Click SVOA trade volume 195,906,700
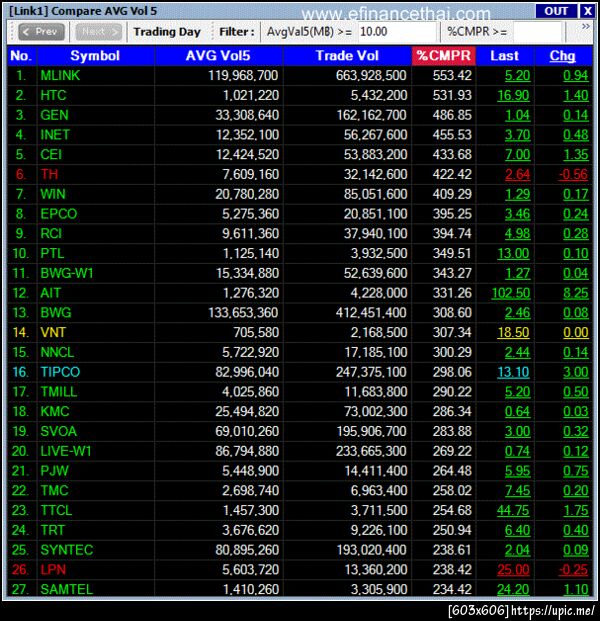 point(371,431)
